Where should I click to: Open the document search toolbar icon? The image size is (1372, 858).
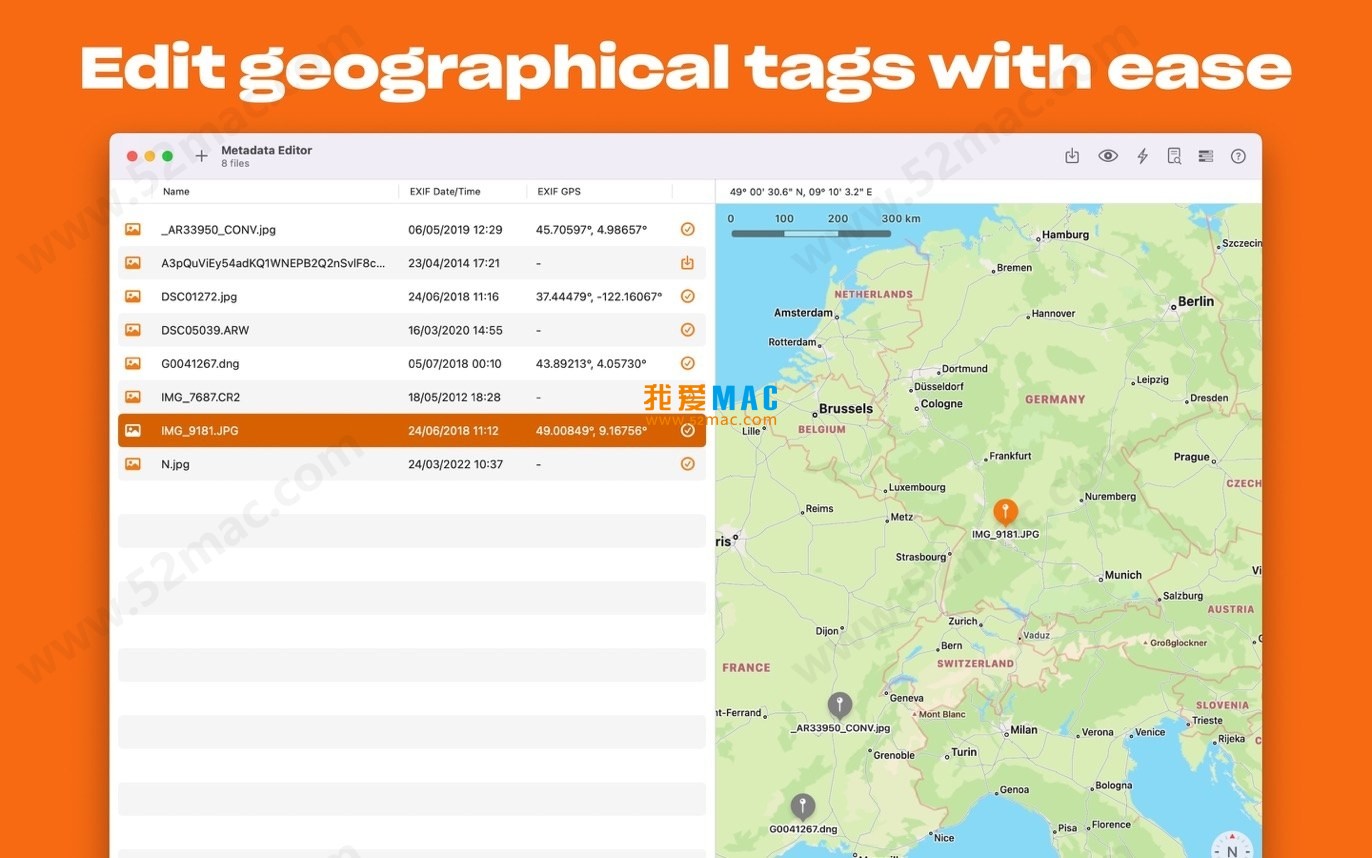[1174, 156]
